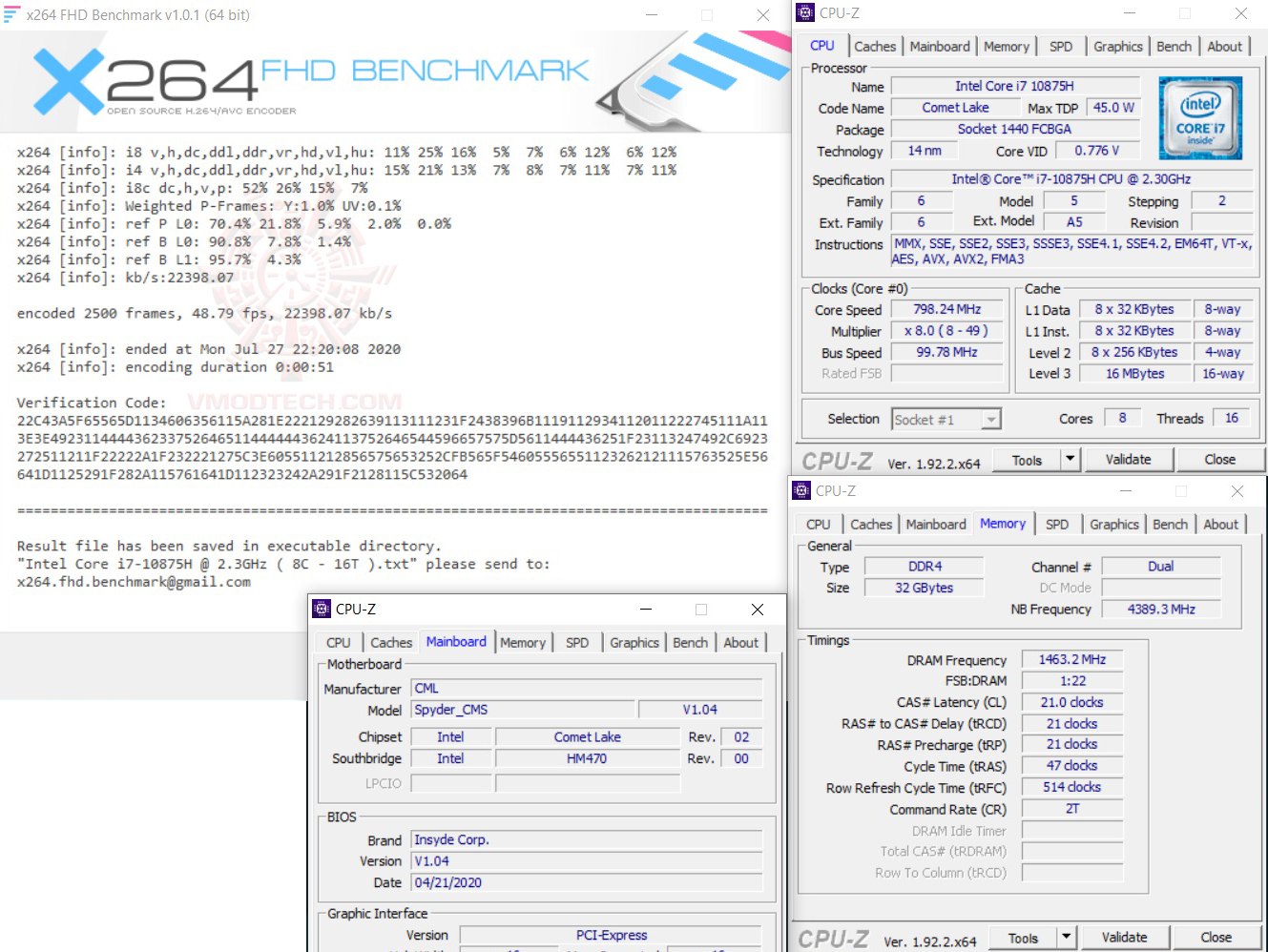This screenshot has height=952, width=1268.
Task: Close the CPU-Z Mainboard window with X
Action: click(x=758, y=610)
